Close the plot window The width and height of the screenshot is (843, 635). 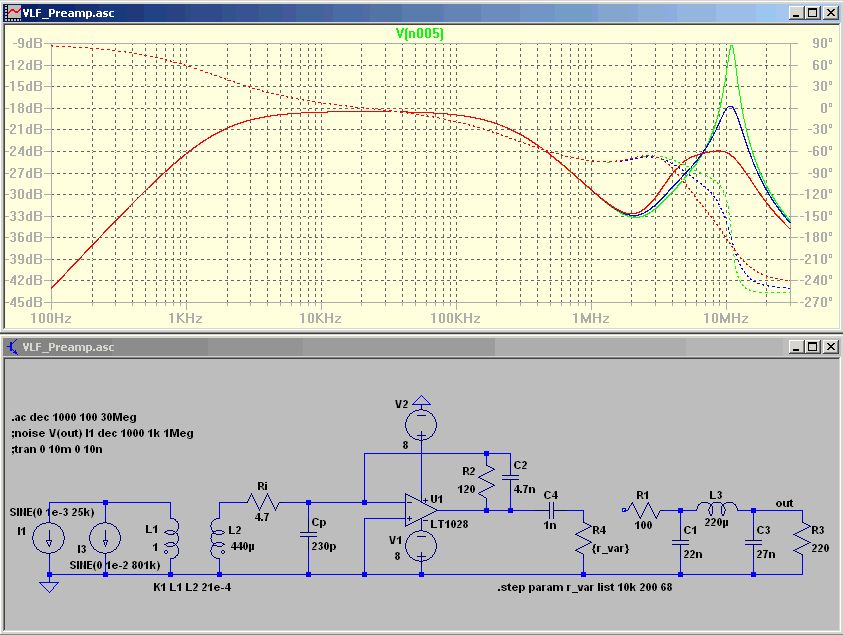(831, 13)
